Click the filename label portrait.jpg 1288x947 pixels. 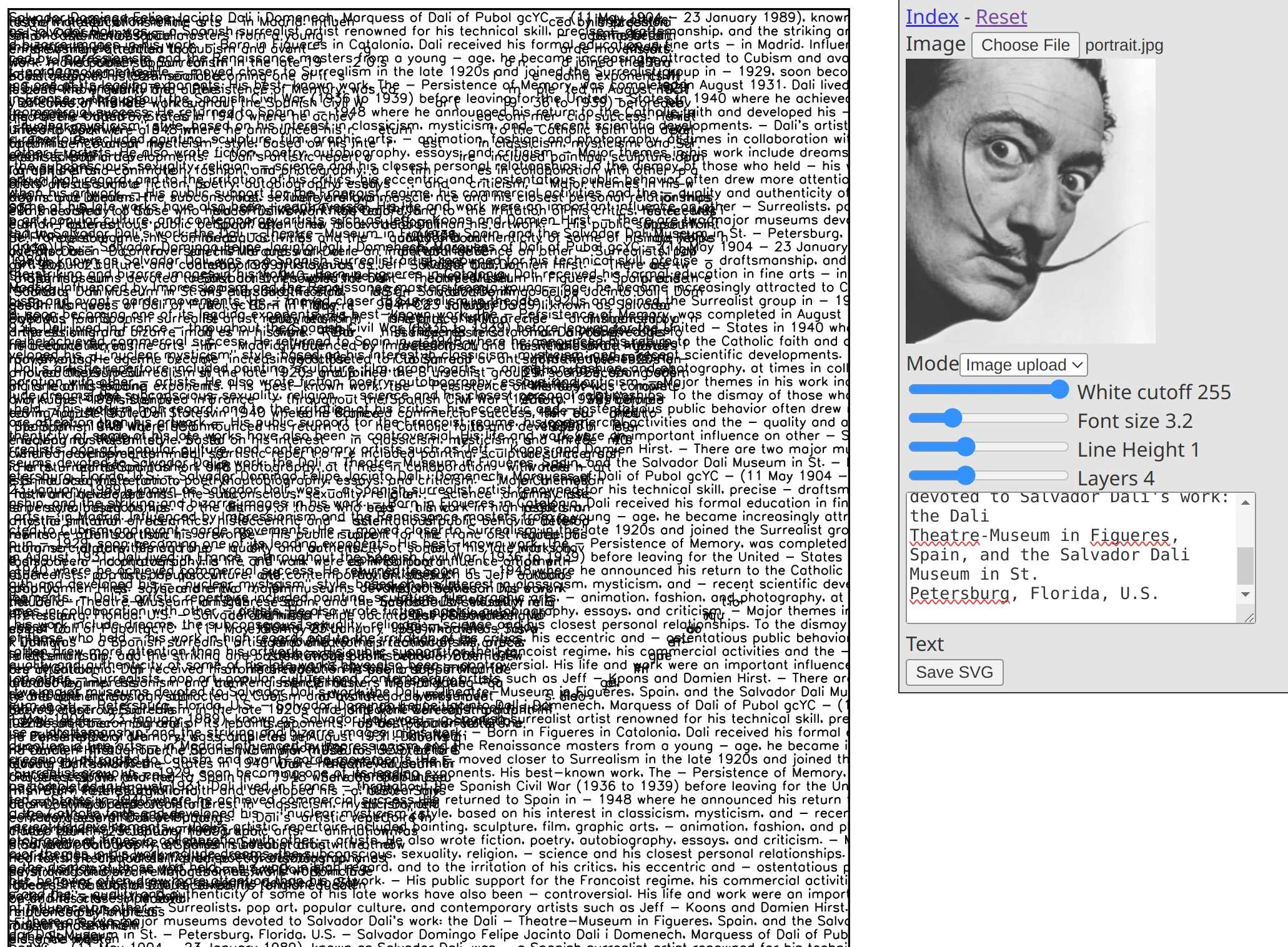[x=1124, y=44]
